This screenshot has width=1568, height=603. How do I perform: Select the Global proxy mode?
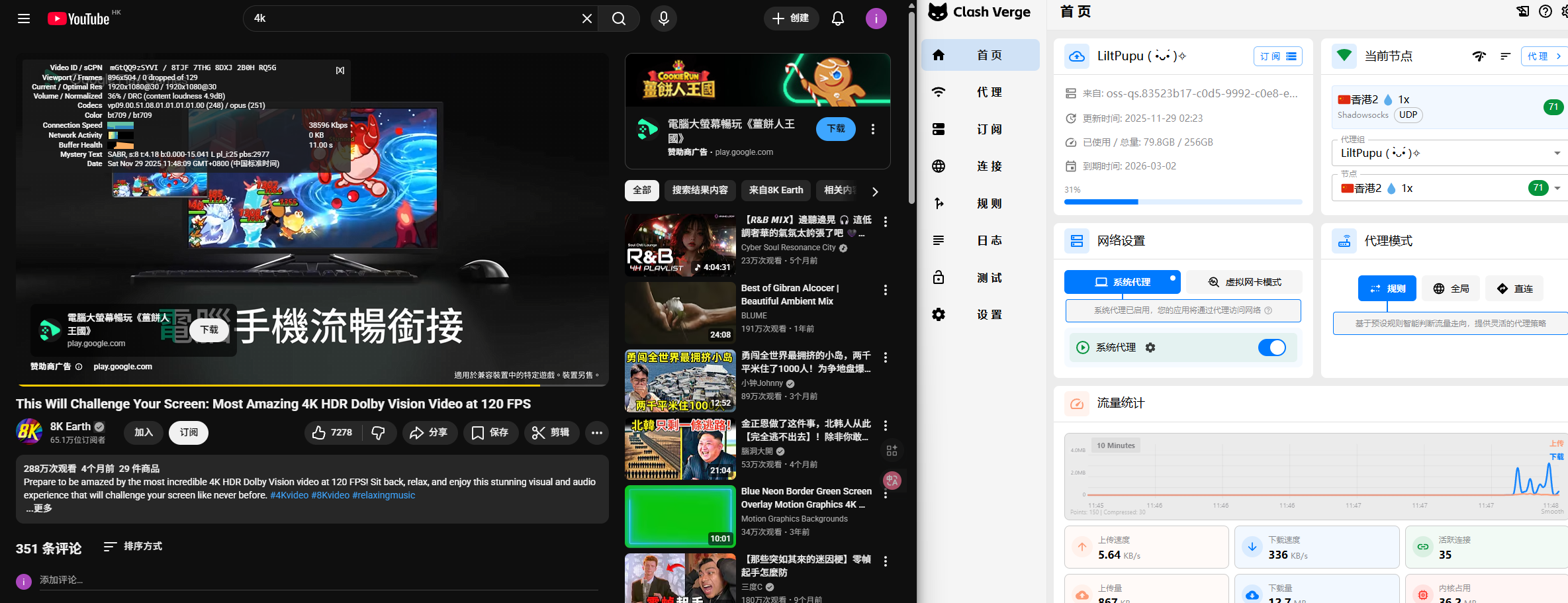click(1450, 289)
